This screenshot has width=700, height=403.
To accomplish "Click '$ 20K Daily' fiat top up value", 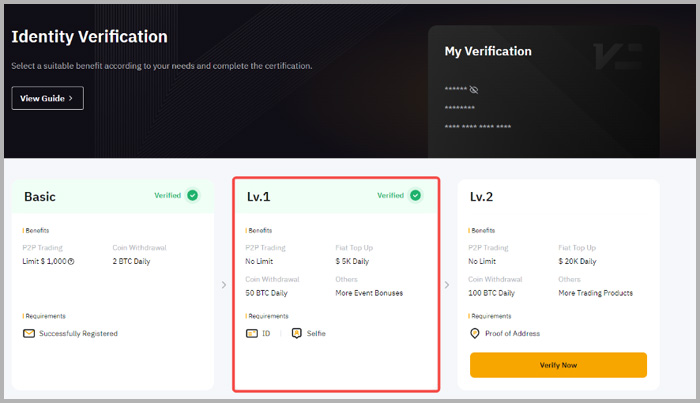I will (577, 262).
